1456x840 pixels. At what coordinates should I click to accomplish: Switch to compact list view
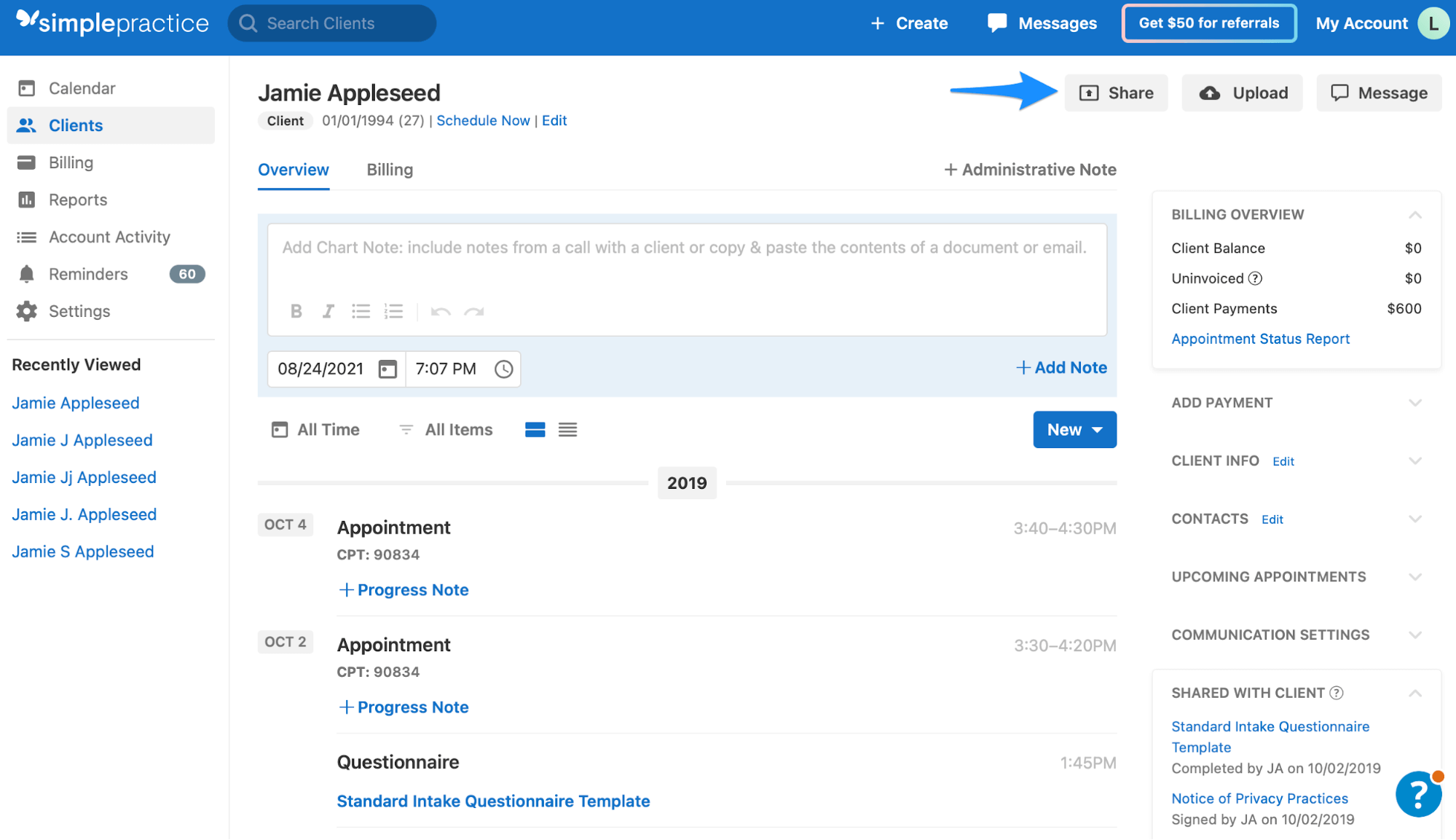tap(567, 430)
